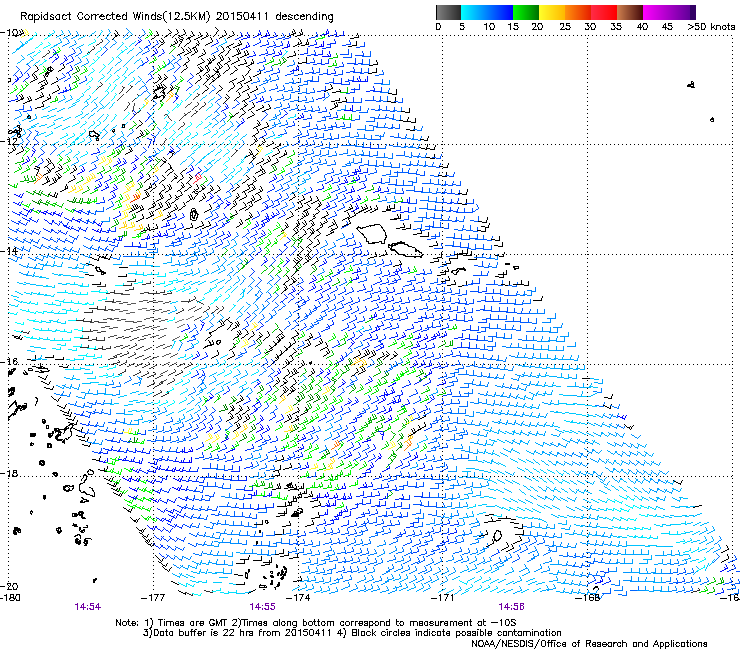Click the "-171" longitude axis label
Image resolution: width=740 pixels, height=650 pixels.
443,598
